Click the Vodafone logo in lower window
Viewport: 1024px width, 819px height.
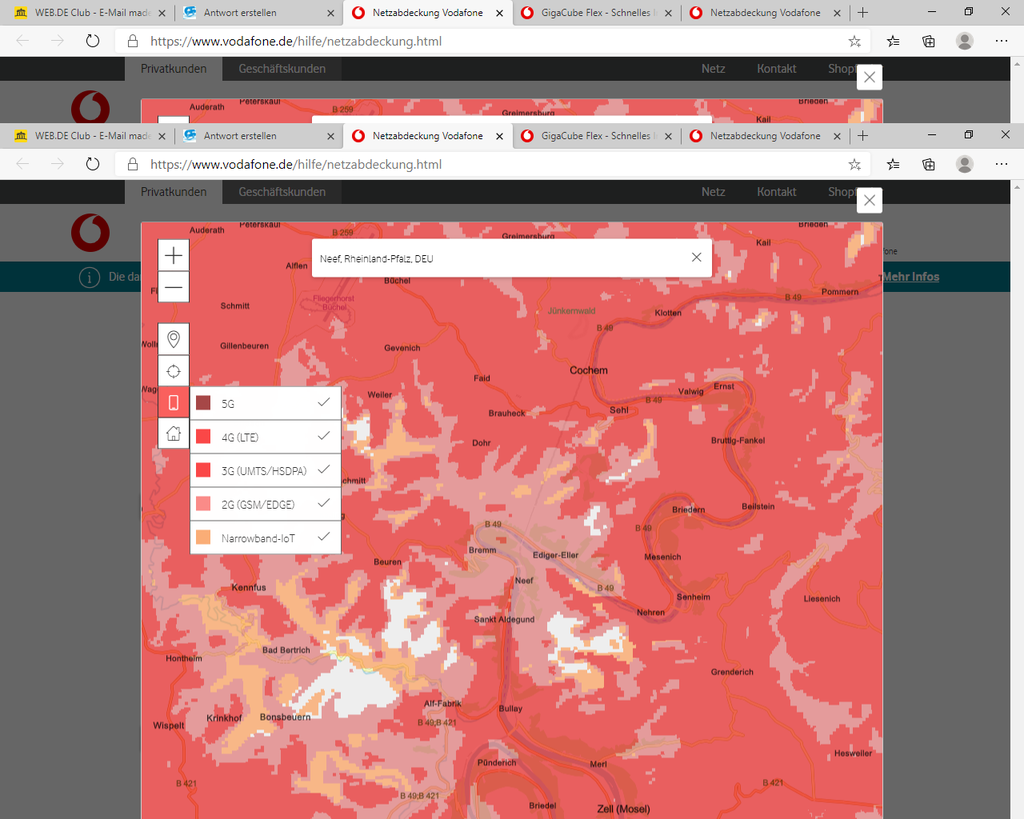tap(90, 233)
